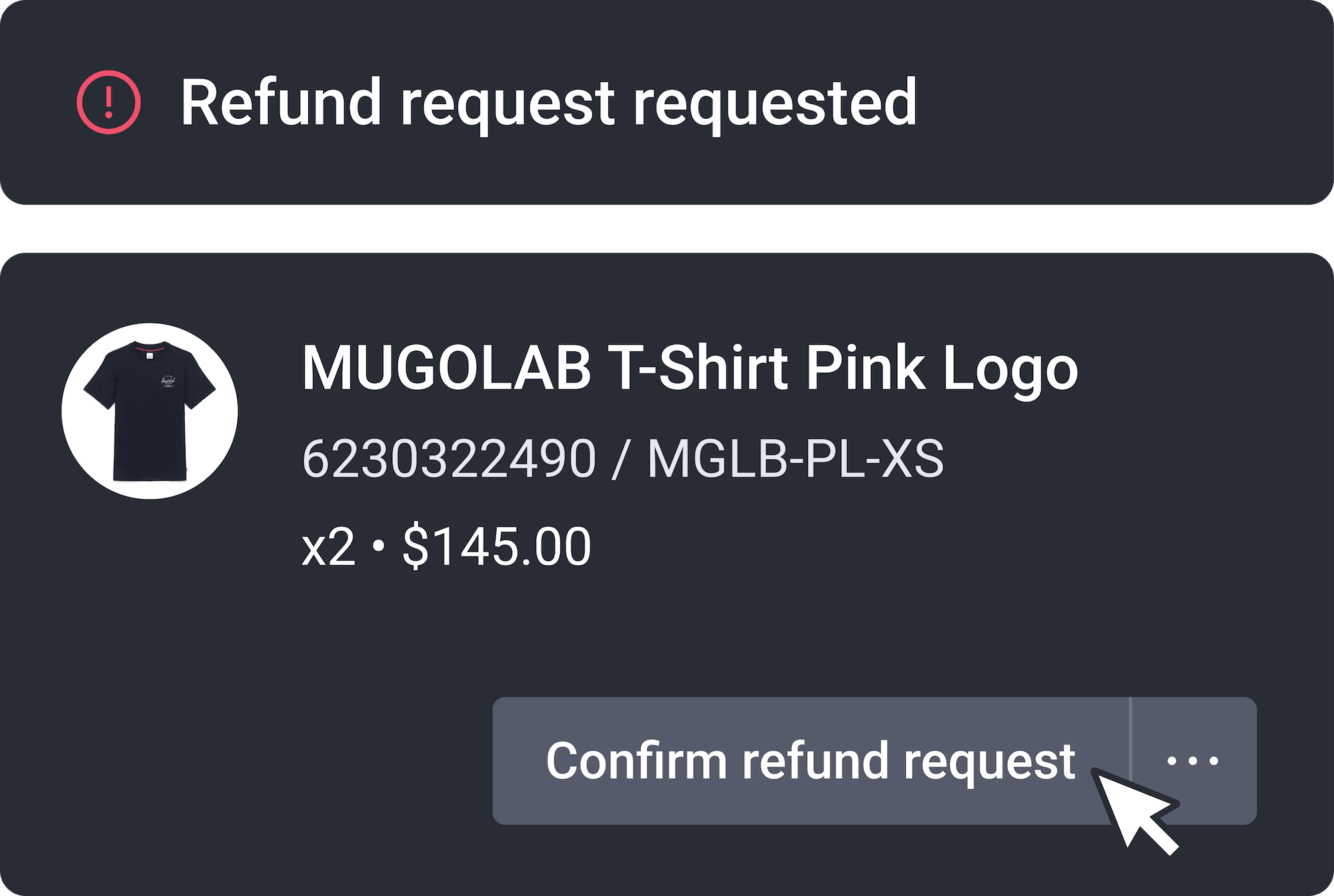Click the divider beside the three-dot button

pos(1131,761)
